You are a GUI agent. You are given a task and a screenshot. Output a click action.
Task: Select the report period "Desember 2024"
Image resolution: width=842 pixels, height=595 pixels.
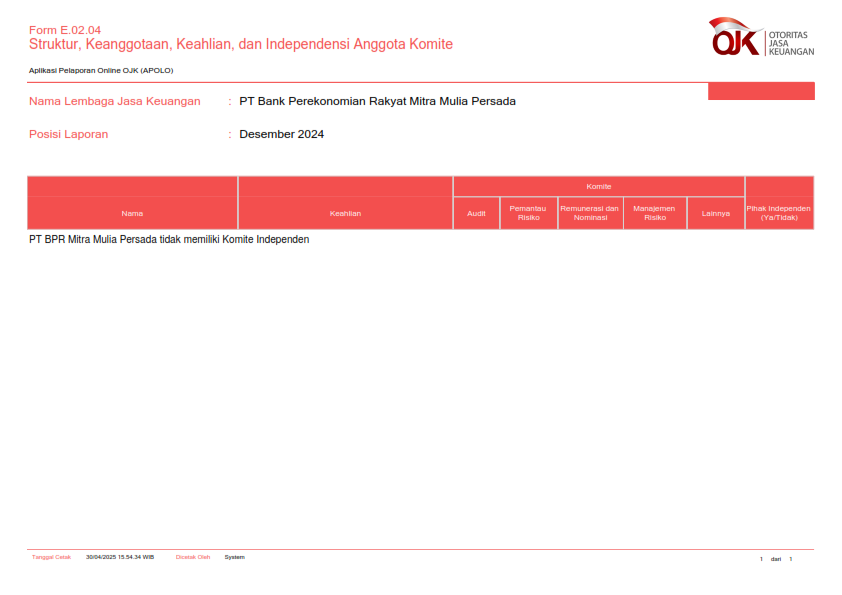coord(281,134)
